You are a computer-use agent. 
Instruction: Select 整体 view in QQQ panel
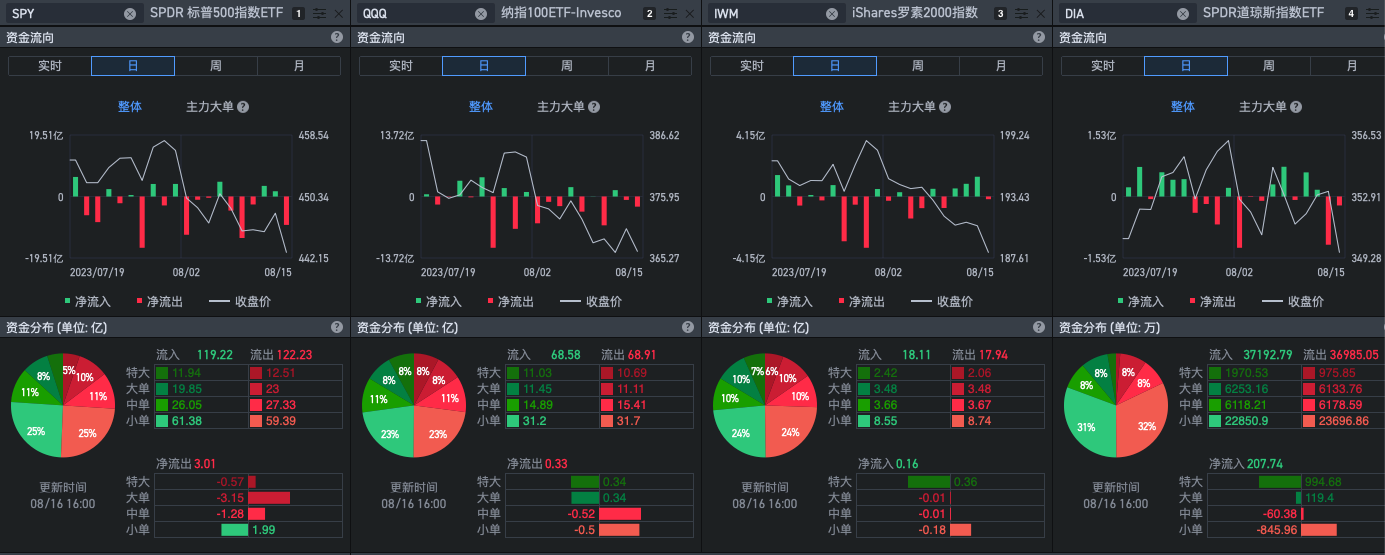coord(481,107)
